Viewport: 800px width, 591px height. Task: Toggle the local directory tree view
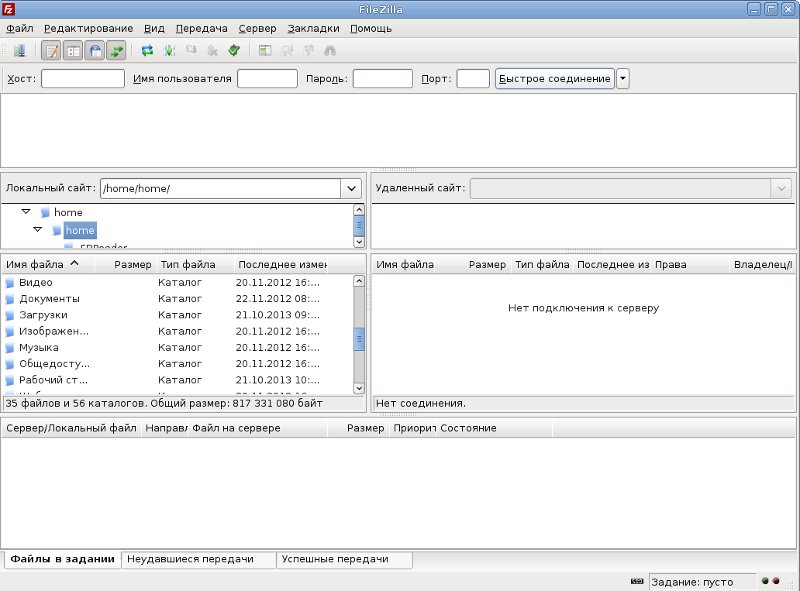pyautogui.click(x=73, y=50)
